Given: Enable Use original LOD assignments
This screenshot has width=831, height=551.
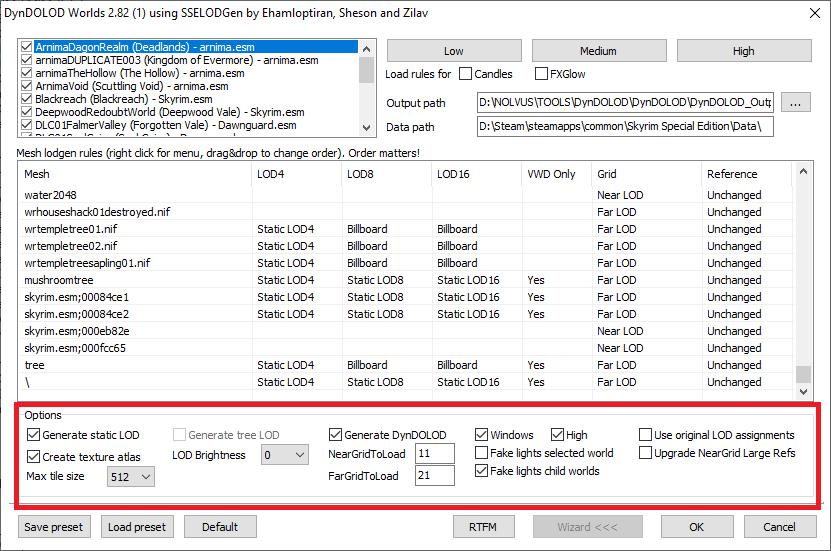Looking at the screenshot, I should click(645, 435).
